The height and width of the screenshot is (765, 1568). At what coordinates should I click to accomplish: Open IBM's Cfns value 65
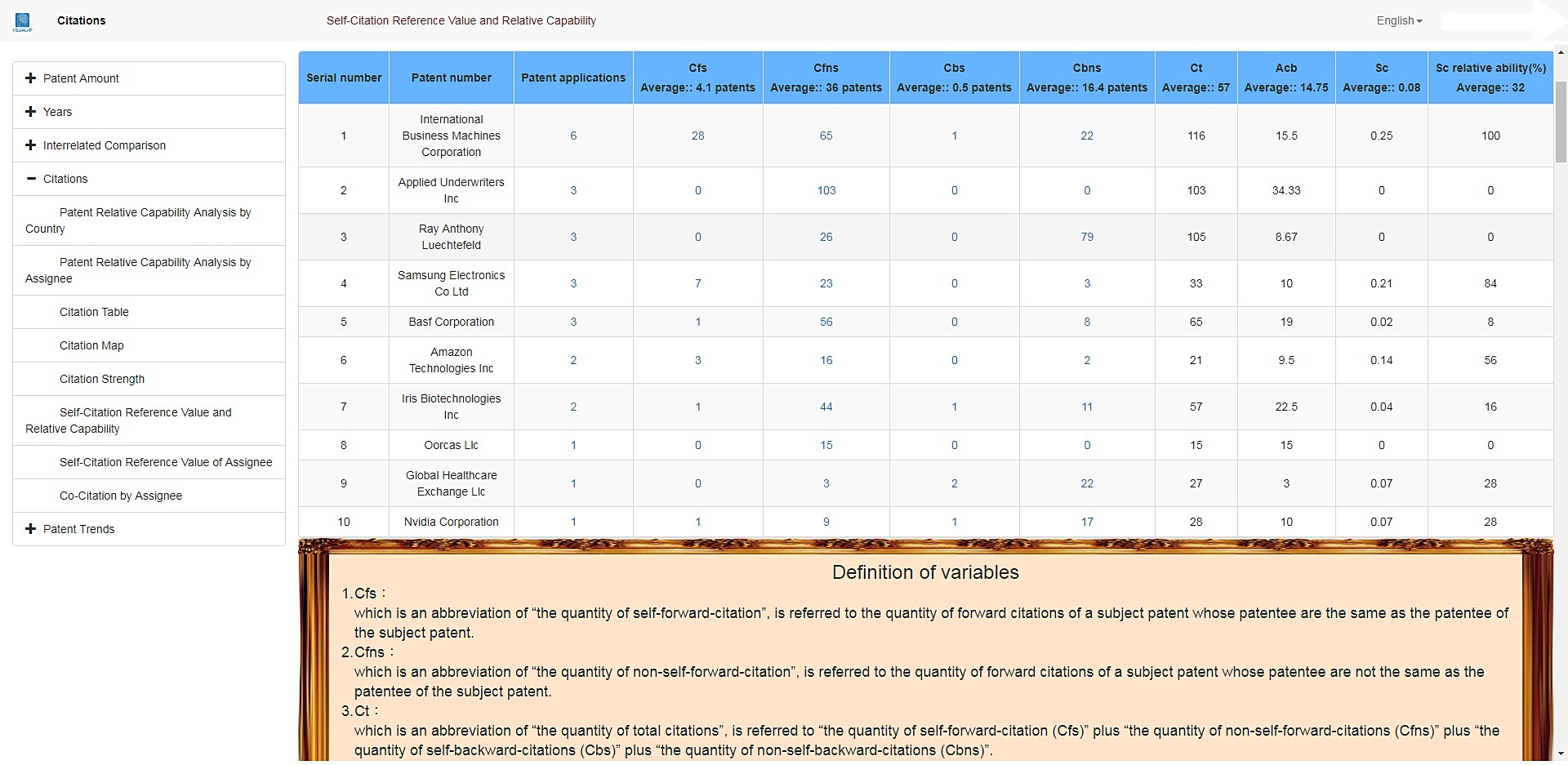click(826, 136)
